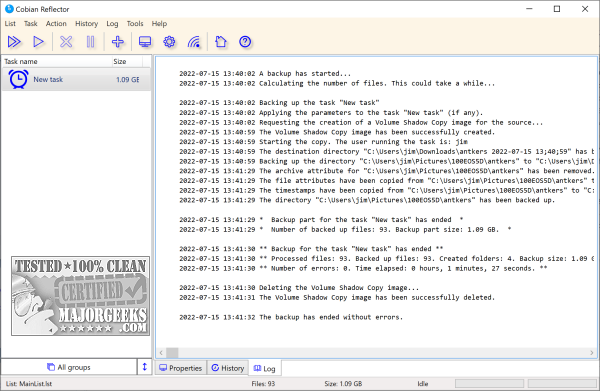This screenshot has width=600, height=391.
Task: Open the All groups selector
Action: click(69, 367)
